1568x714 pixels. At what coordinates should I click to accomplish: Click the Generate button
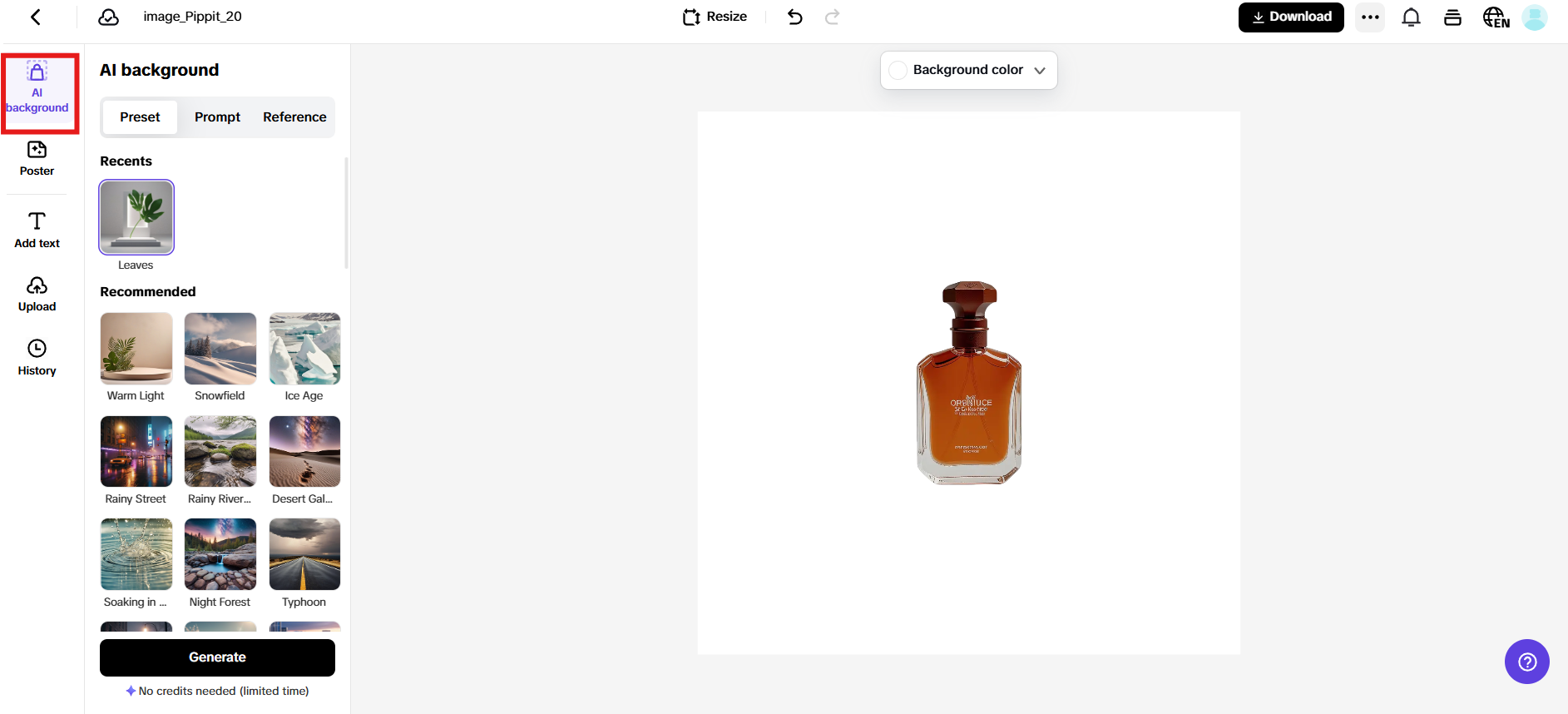click(x=217, y=657)
